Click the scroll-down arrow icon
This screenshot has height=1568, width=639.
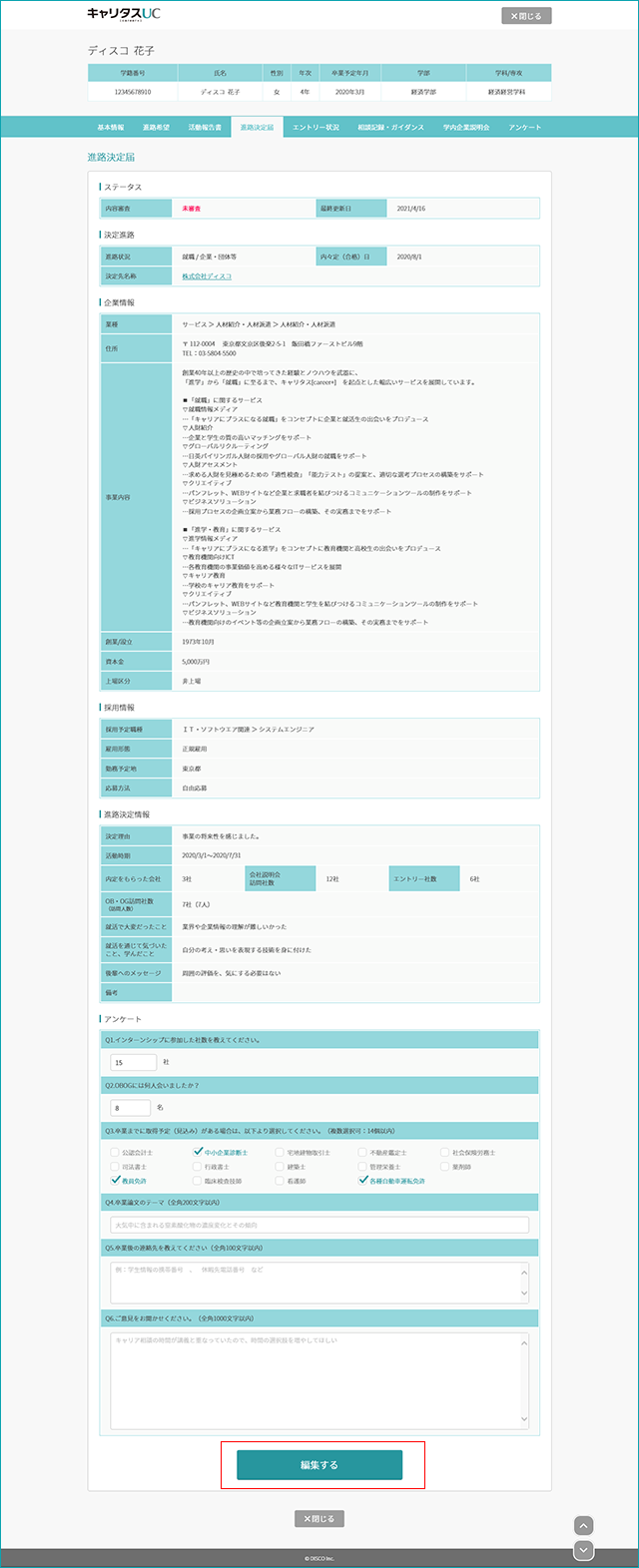pyautogui.click(x=585, y=1550)
